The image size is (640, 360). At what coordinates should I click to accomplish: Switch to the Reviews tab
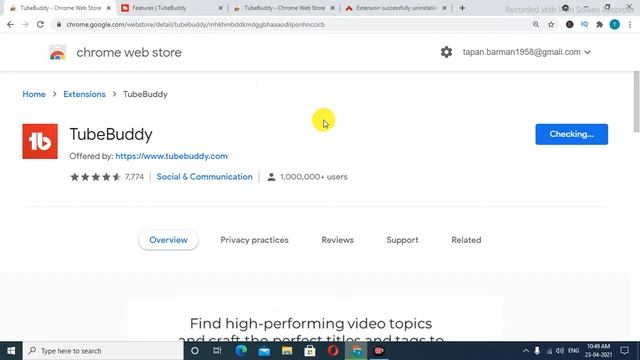click(x=338, y=240)
